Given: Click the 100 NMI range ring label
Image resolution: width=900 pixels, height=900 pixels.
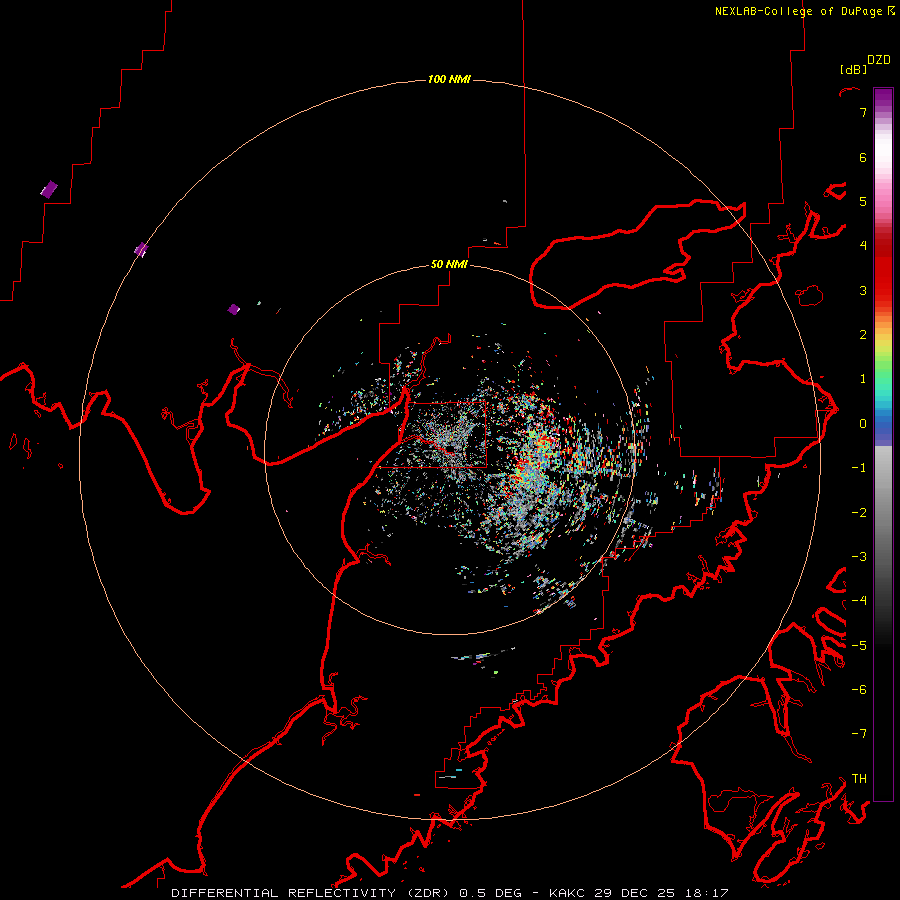Looking at the screenshot, I should click(x=449, y=79).
